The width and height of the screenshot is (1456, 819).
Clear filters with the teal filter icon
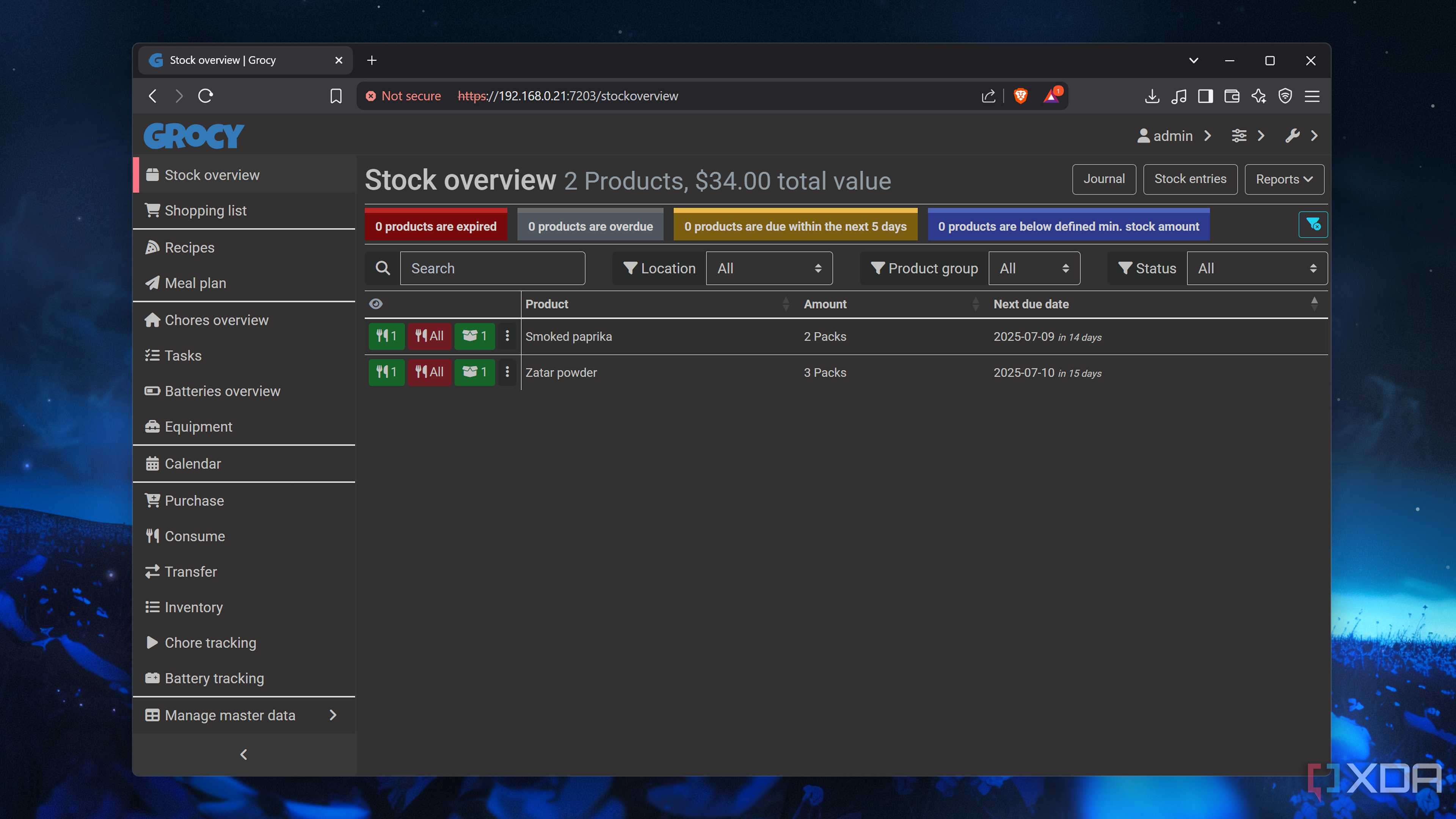click(x=1313, y=225)
